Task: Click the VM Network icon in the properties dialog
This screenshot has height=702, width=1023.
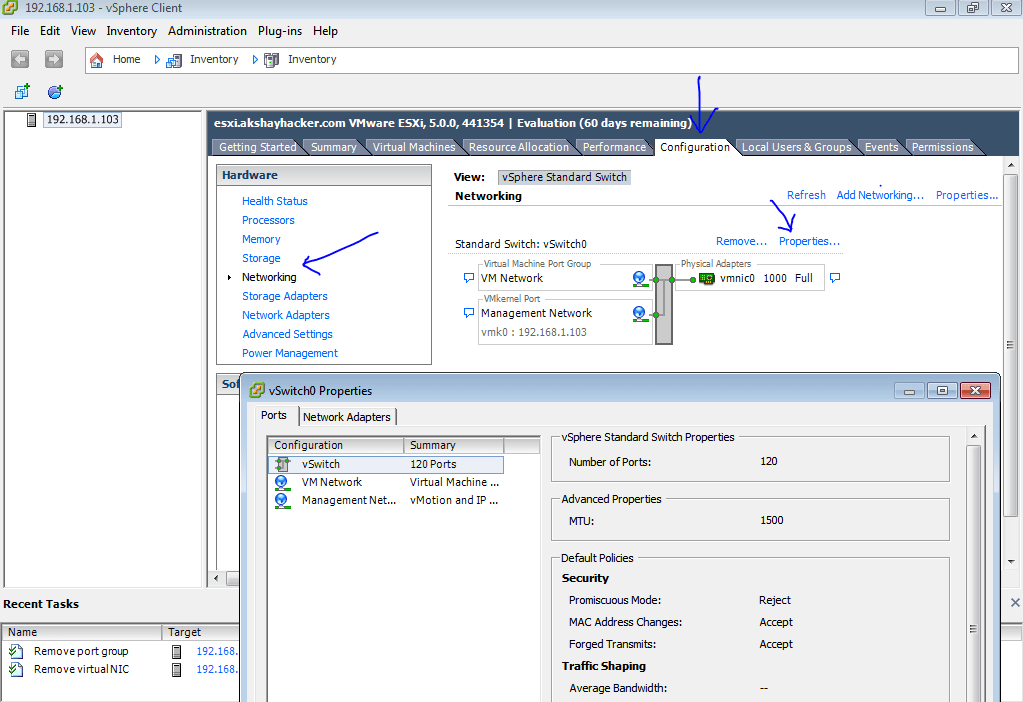Action: pos(283,482)
